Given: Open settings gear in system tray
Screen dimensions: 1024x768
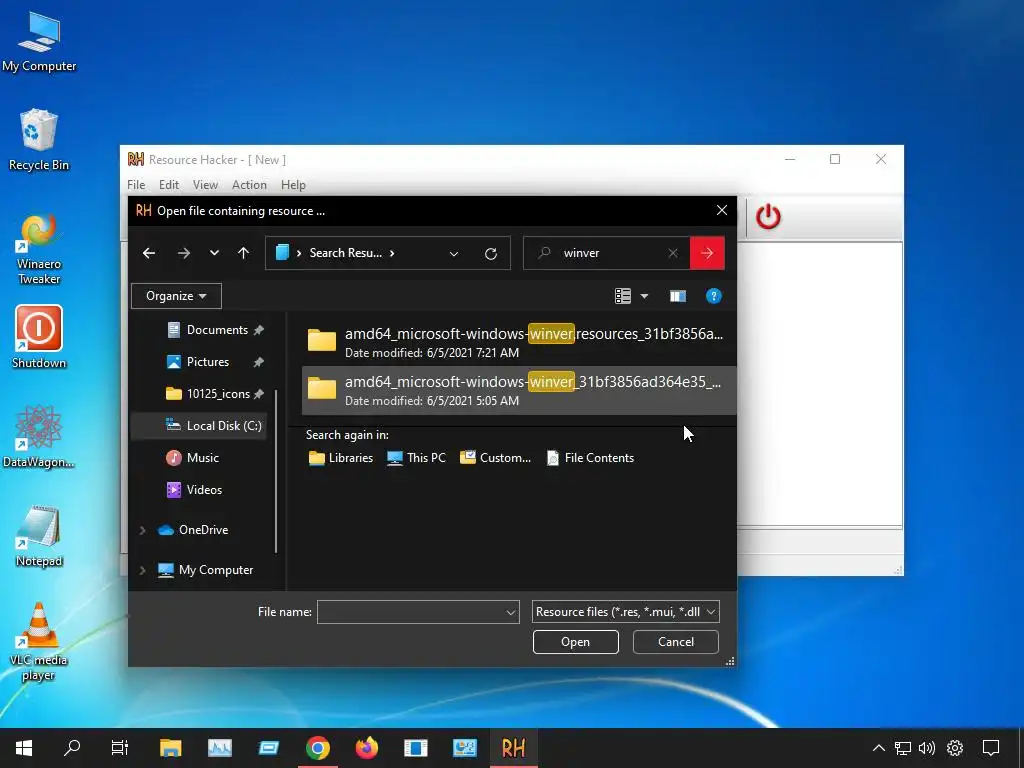Looking at the screenshot, I should point(955,748).
